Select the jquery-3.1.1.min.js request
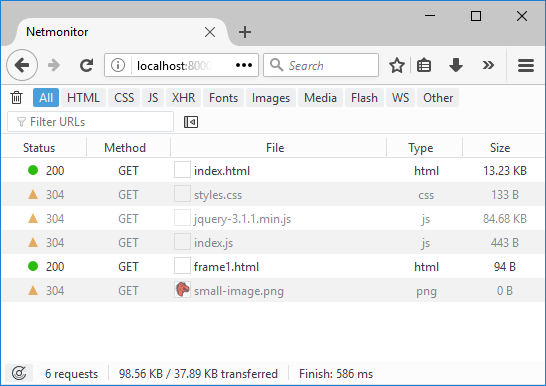 pos(273,219)
